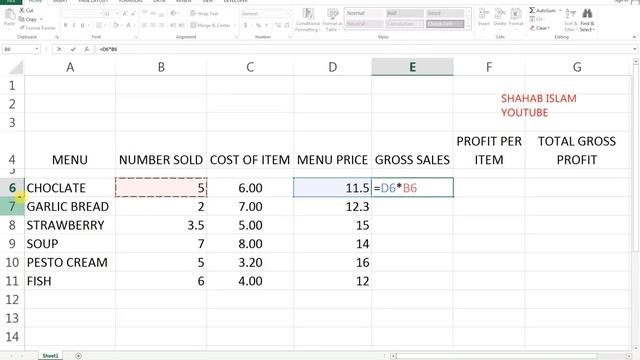Switch to the Sheet1 tab
Screen dimensions: 640x360
(x=51, y=356)
